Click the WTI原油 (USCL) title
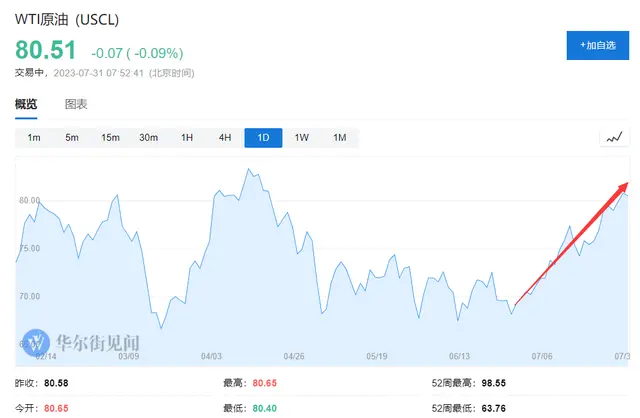The width and height of the screenshot is (640, 418). pyautogui.click(x=67, y=20)
